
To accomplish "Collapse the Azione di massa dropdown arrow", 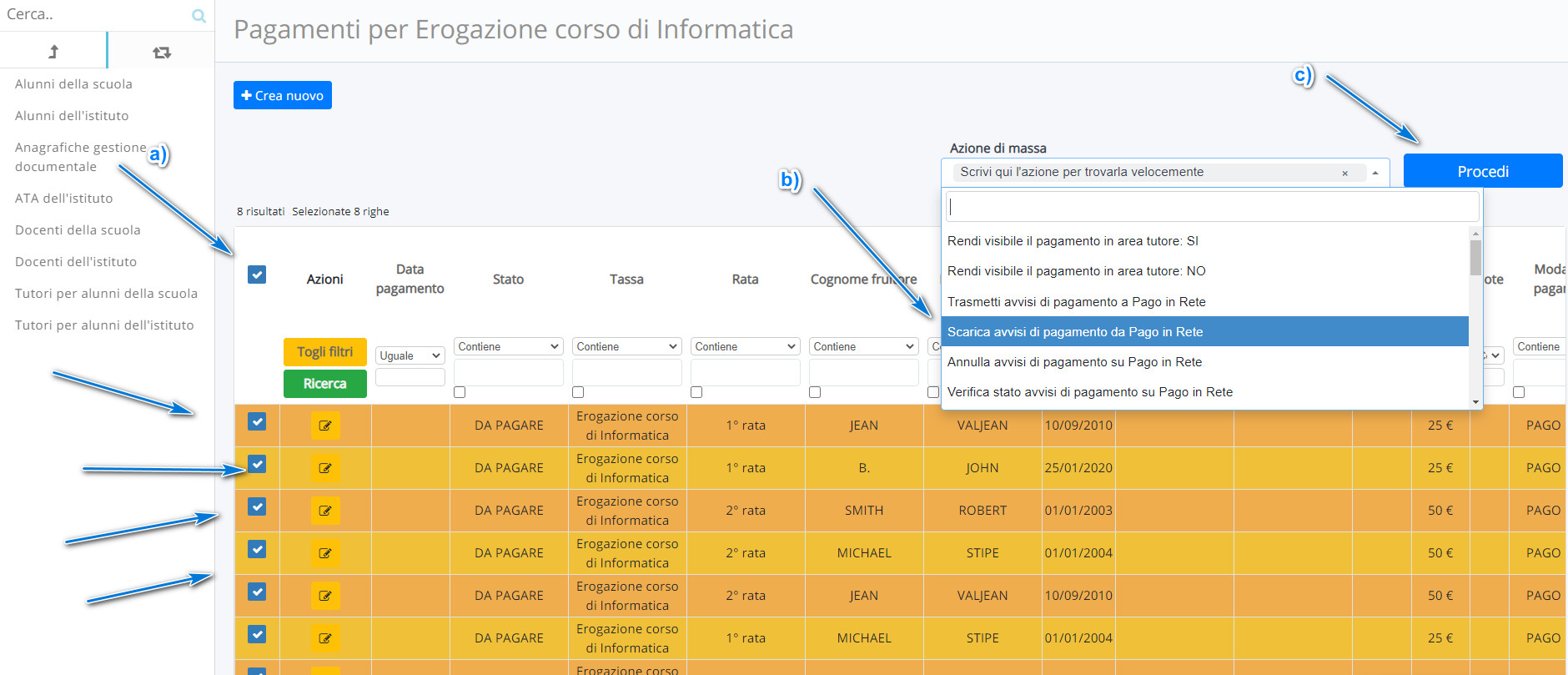I will [x=1375, y=173].
